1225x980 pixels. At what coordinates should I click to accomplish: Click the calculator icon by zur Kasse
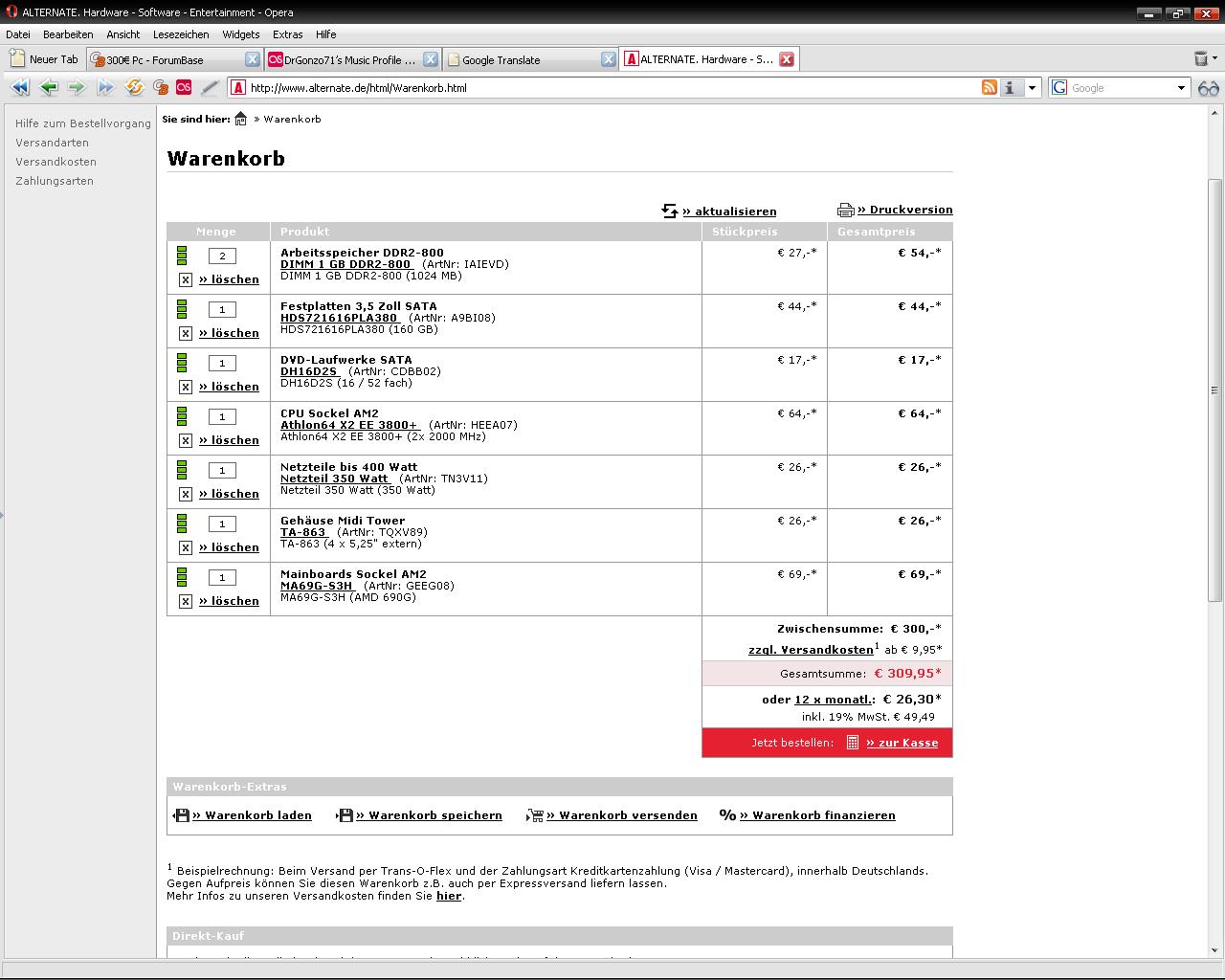pos(853,743)
